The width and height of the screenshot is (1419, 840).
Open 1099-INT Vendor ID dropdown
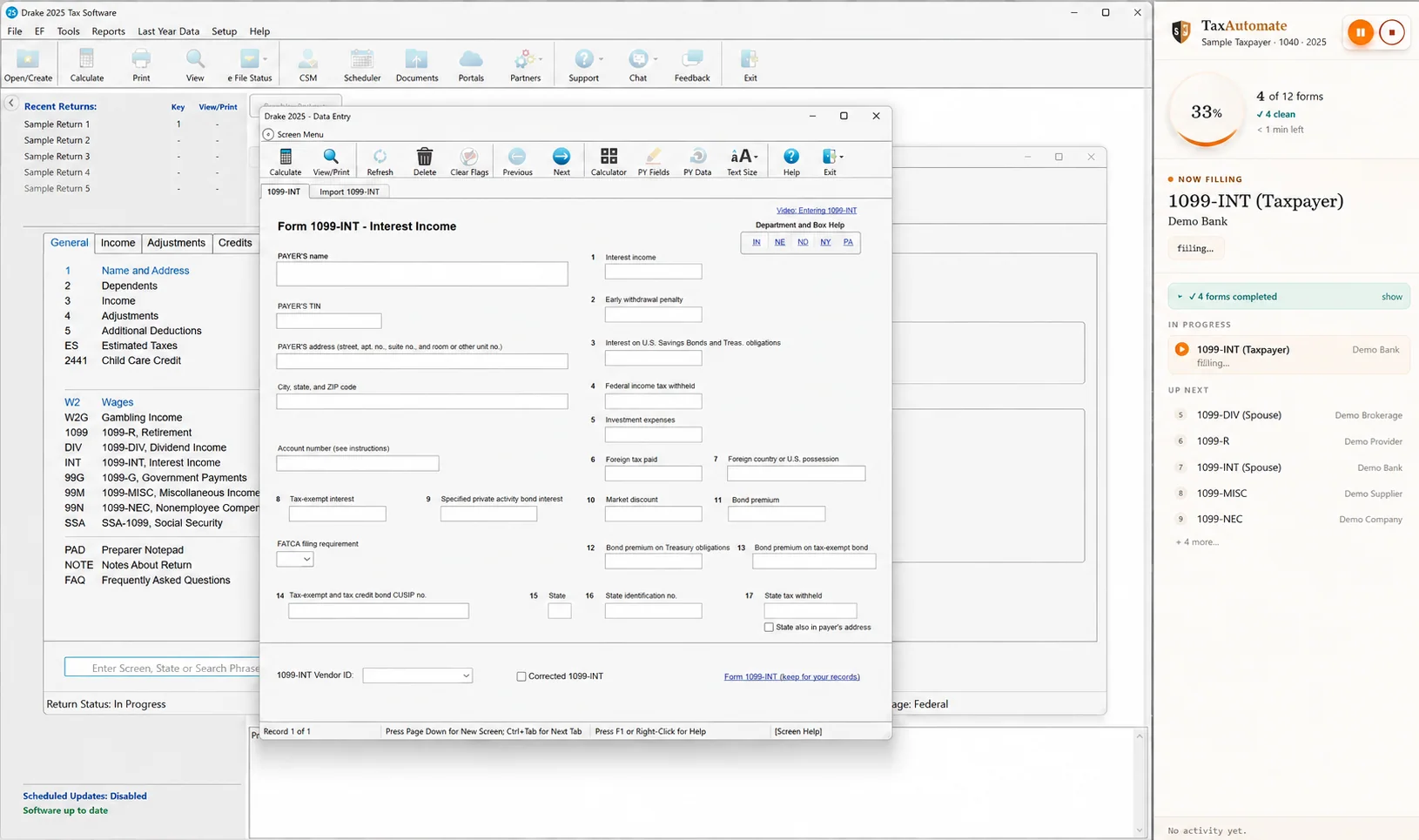point(417,675)
